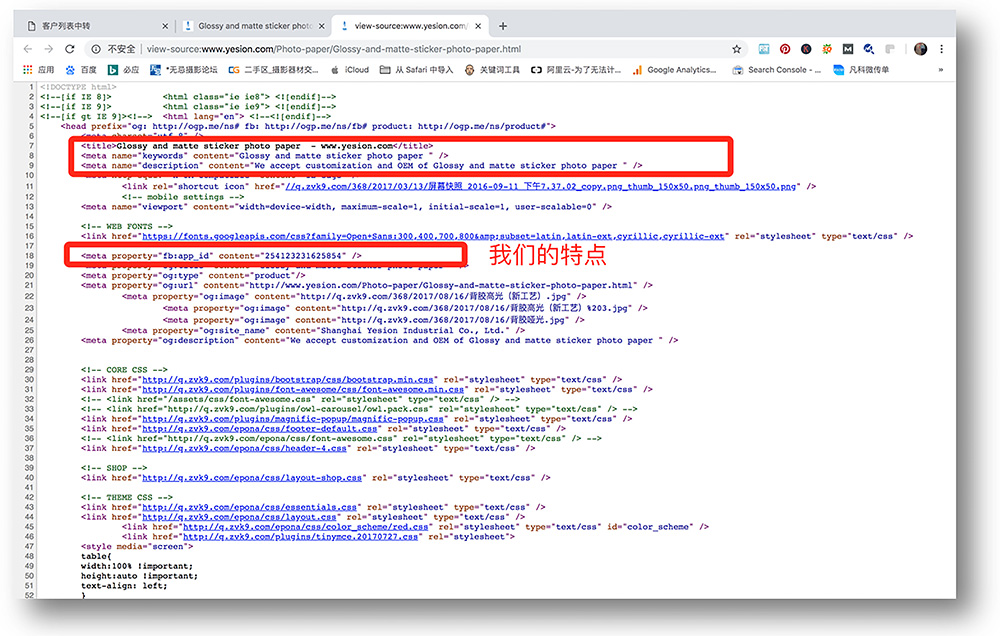Open the iCloud bookmark
Screen dimensions: 1000x636
[349, 70]
